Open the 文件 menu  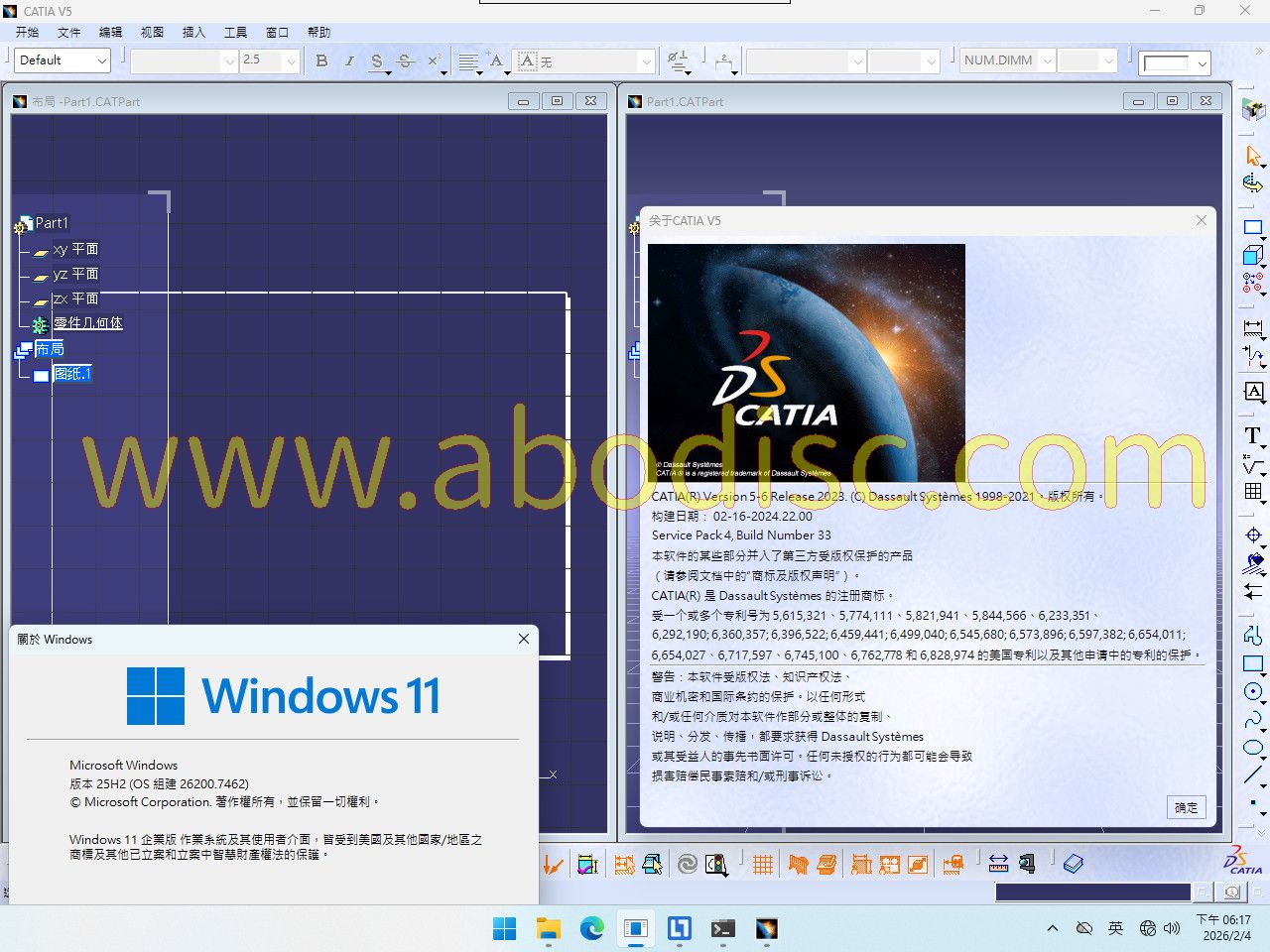(x=68, y=33)
